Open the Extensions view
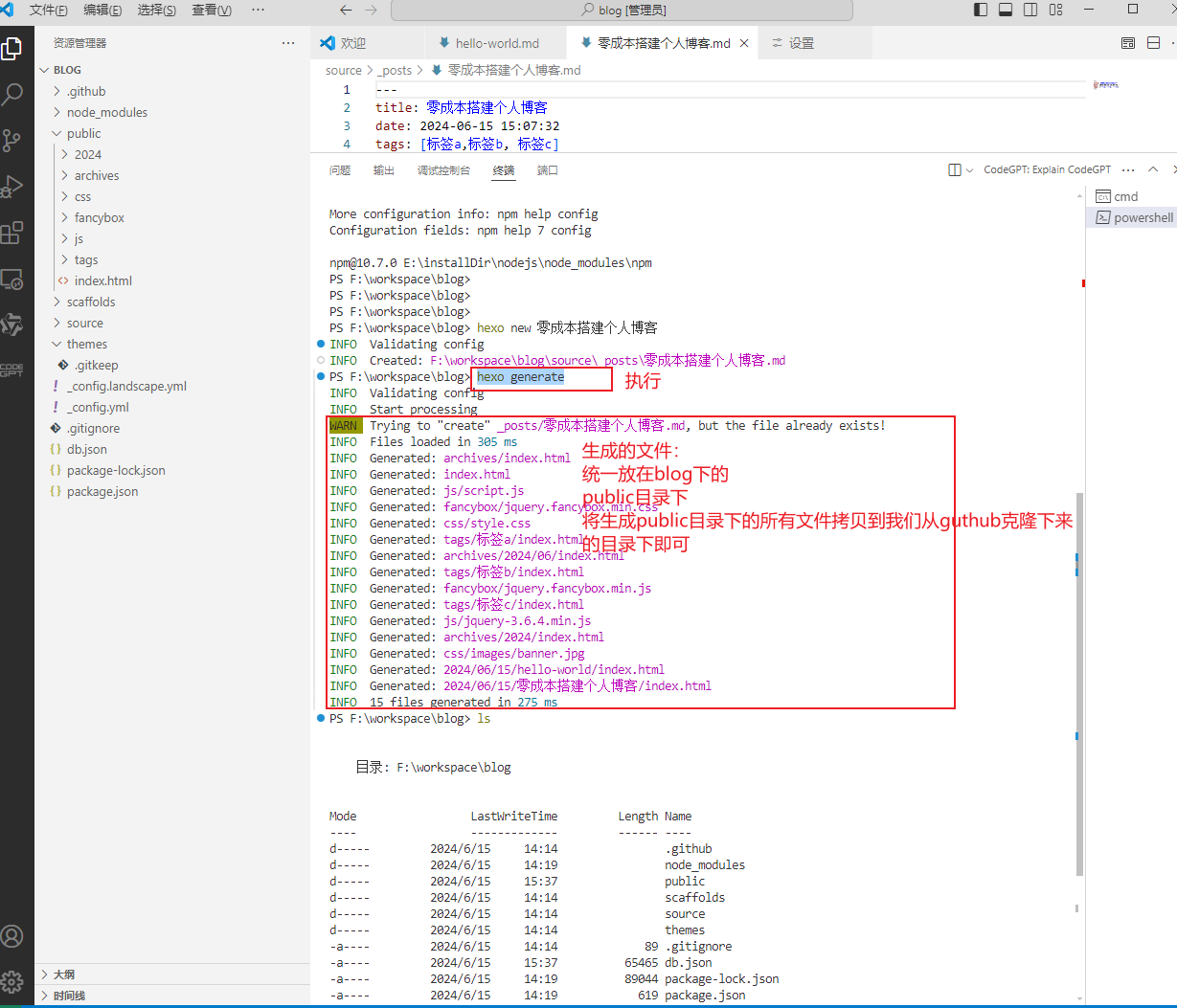1177x1008 pixels. pyautogui.click(x=12, y=233)
